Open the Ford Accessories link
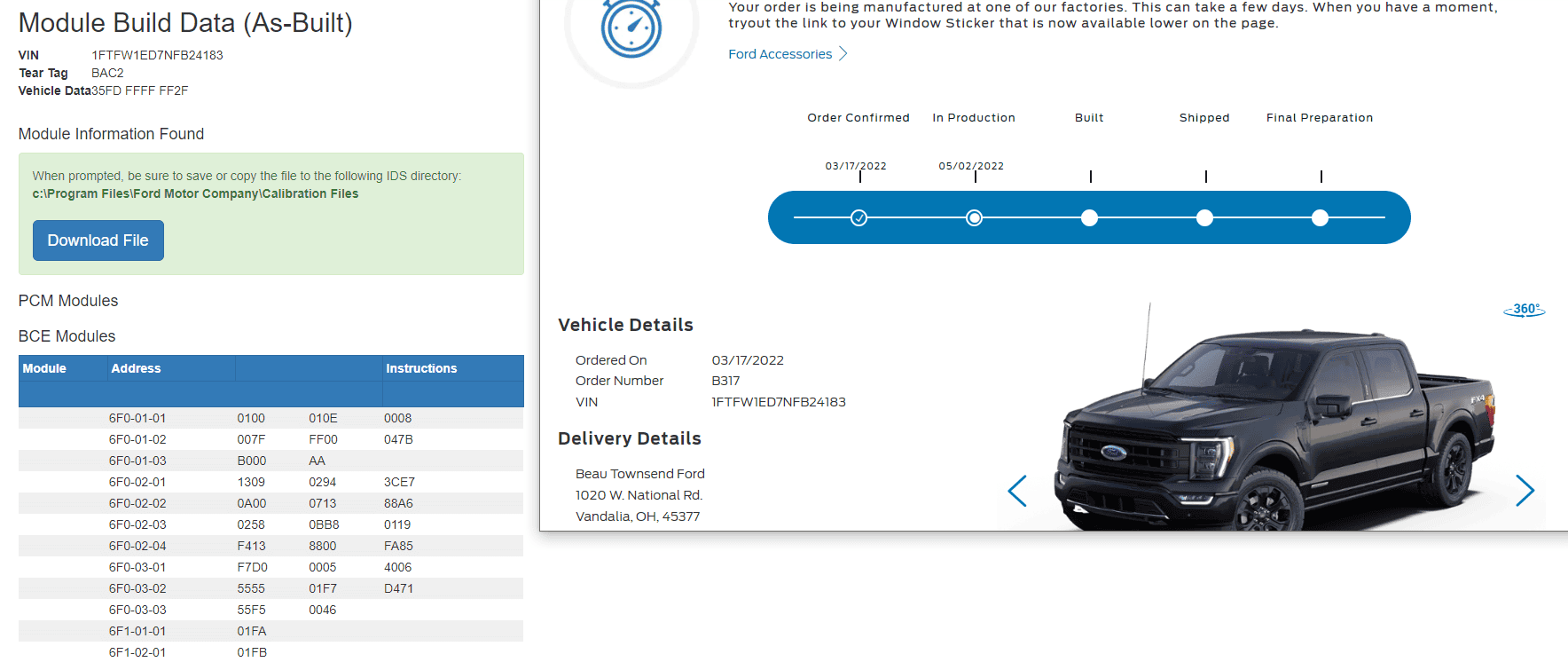This screenshot has width=1568, height=662. (x=780, y=54)
